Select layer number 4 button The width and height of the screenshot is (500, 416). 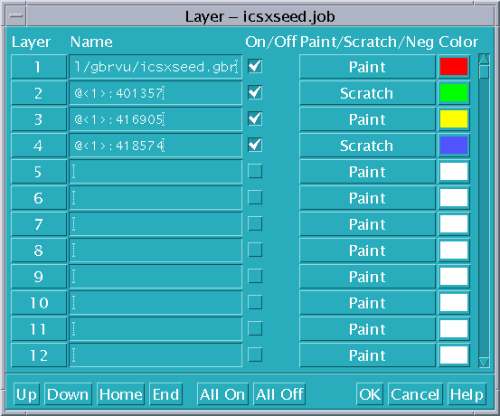tap(39, 145)
